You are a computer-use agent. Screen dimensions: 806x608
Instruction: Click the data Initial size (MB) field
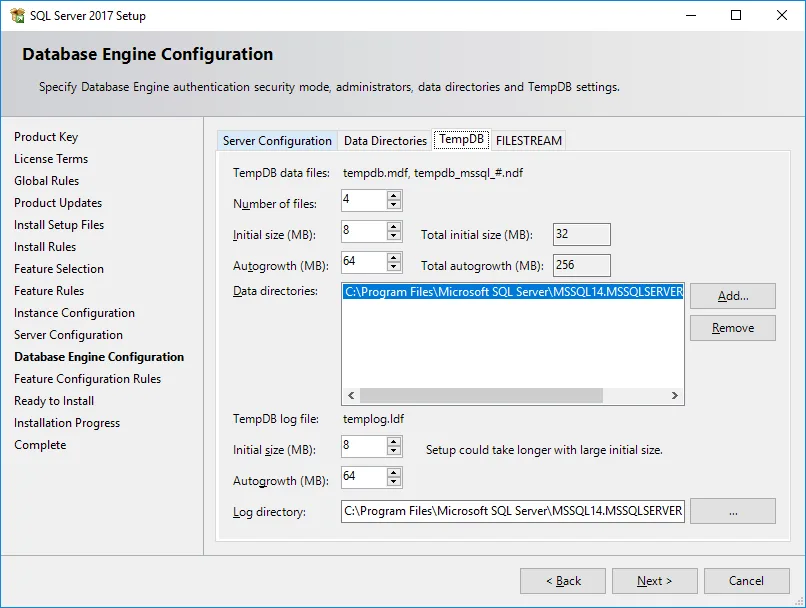364,231
